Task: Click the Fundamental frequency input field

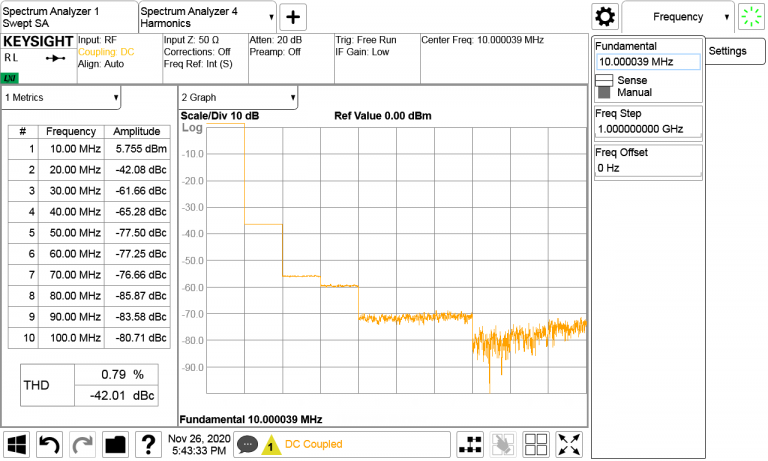Action: click(x=648, y=62)
